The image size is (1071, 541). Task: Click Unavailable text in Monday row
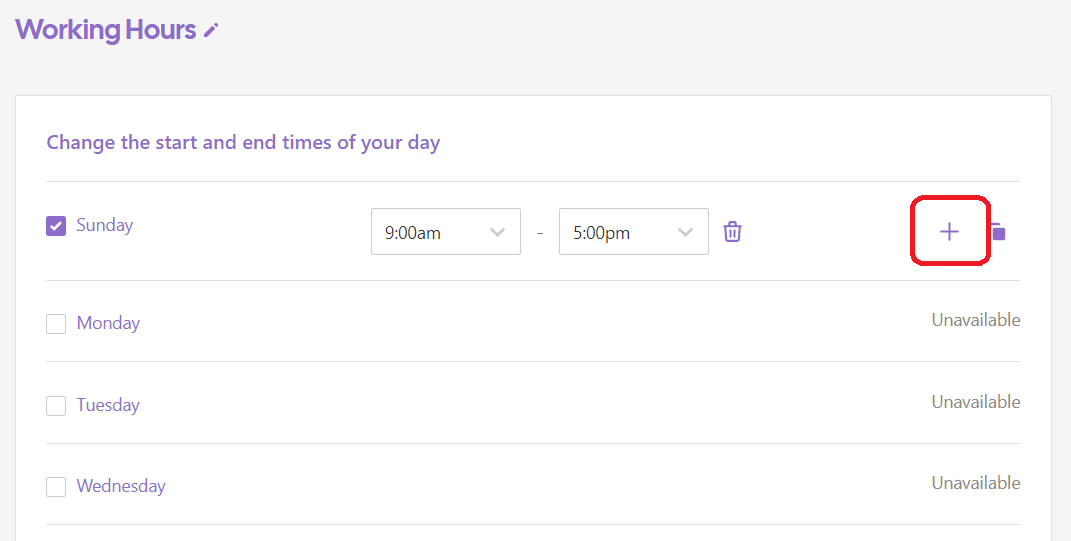point(975,320)
